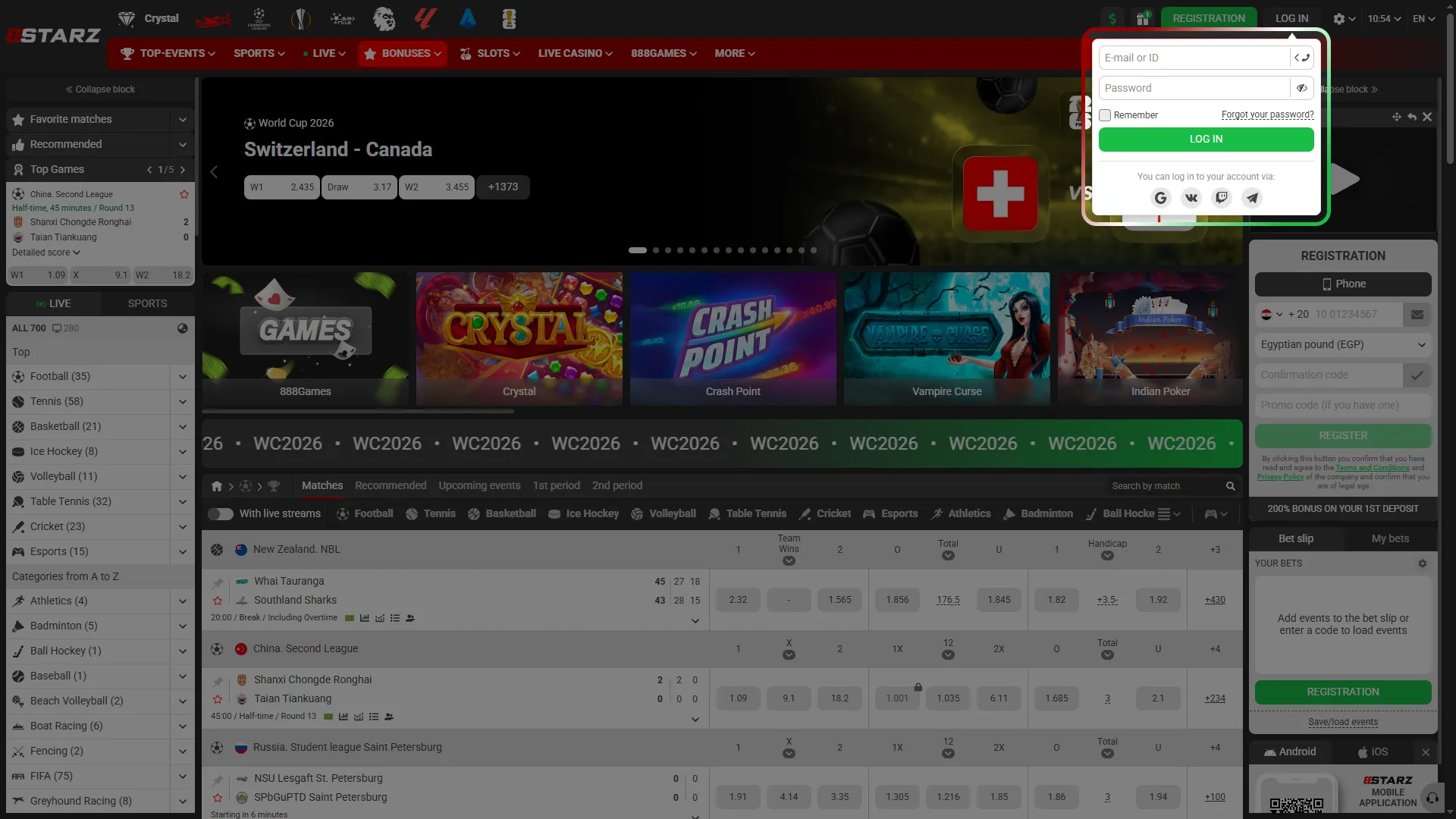The image size is (1456, 819).
Task: Click the undo arrow in the right panel
Action: (x=1412, y=117)
